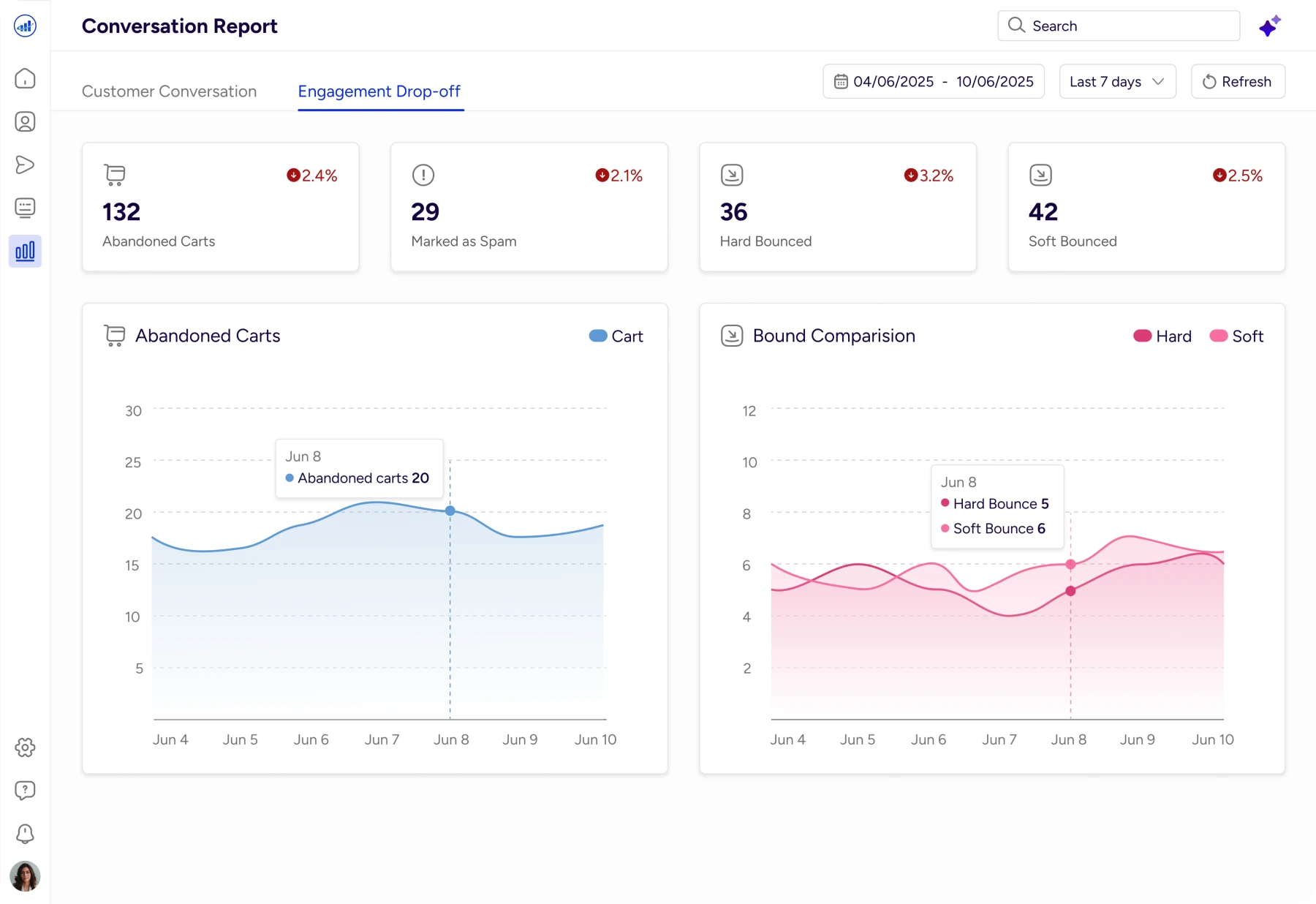Click the Search input field
The height and width of the screenshot is (904, 1316).
click(x=1119, y=26)
